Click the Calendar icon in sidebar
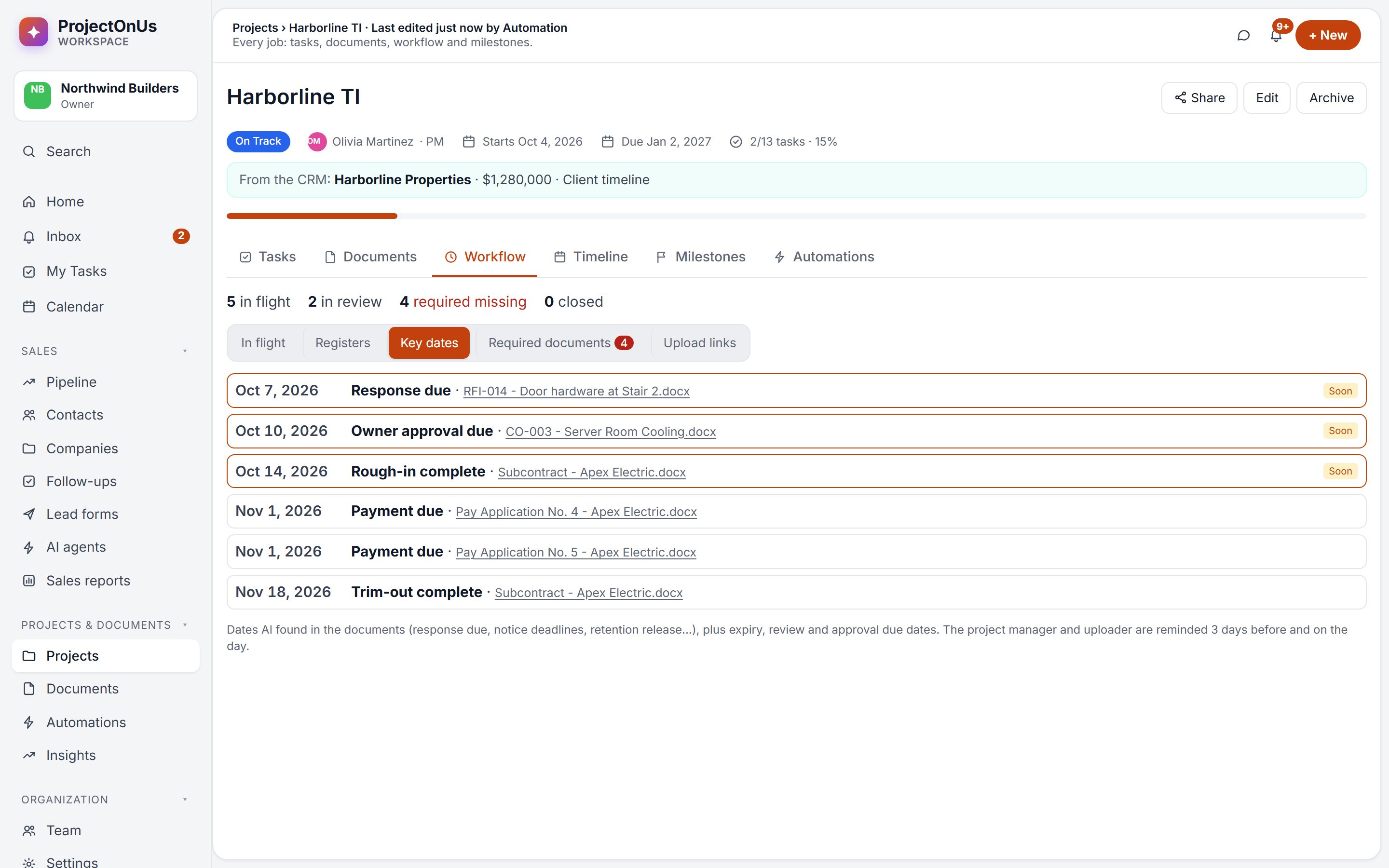This screenshot has height=868, width=1389. pyautogui.click(x=29, y=307)
